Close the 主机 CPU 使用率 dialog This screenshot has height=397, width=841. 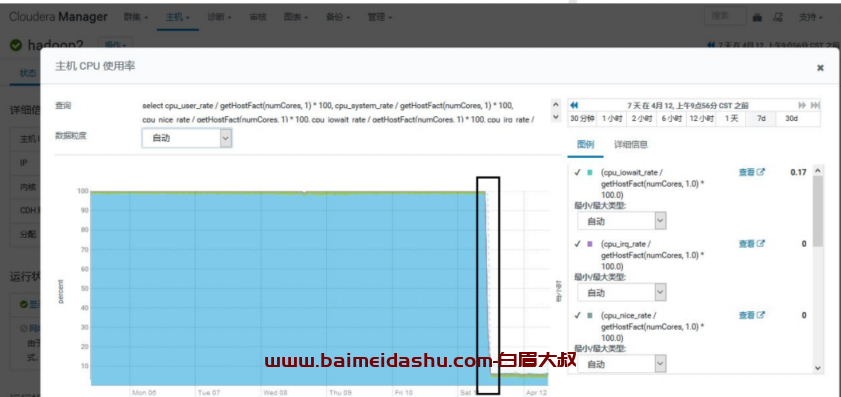click(820, 68)
